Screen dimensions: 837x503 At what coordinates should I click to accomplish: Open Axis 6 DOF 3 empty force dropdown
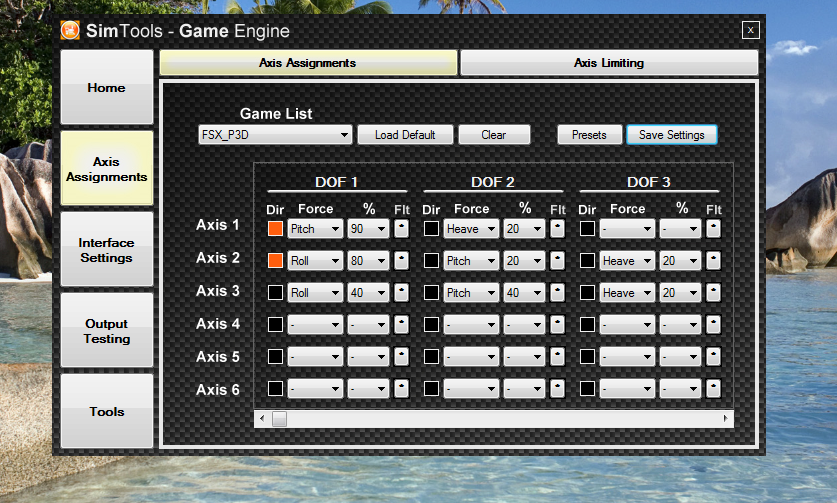coord(627,389)
